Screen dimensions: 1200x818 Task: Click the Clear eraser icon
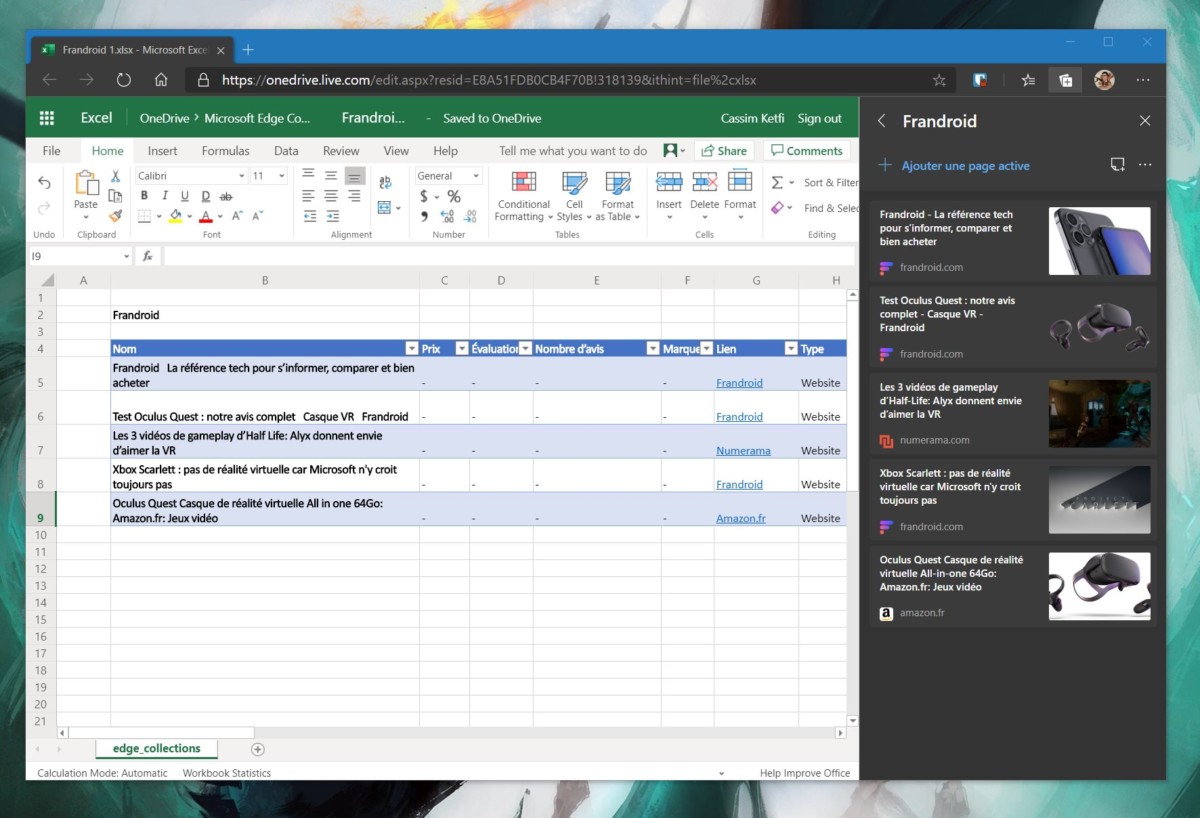pos(777,208)
